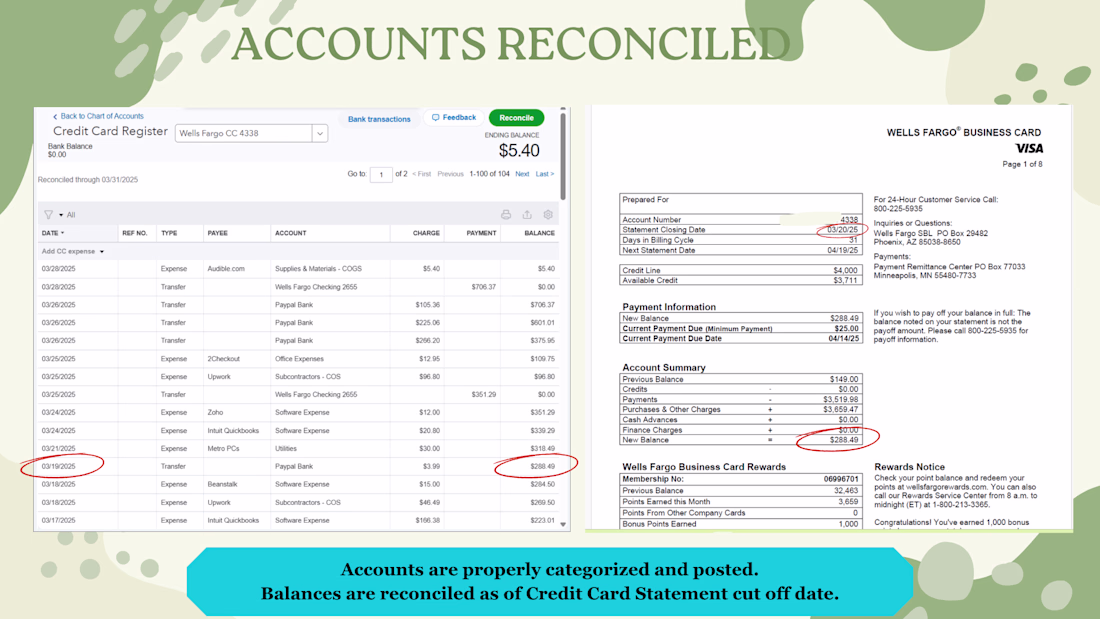Click the Feedback button
The height and width of the screenshot is (619, 1100).
tap(454, 117)
